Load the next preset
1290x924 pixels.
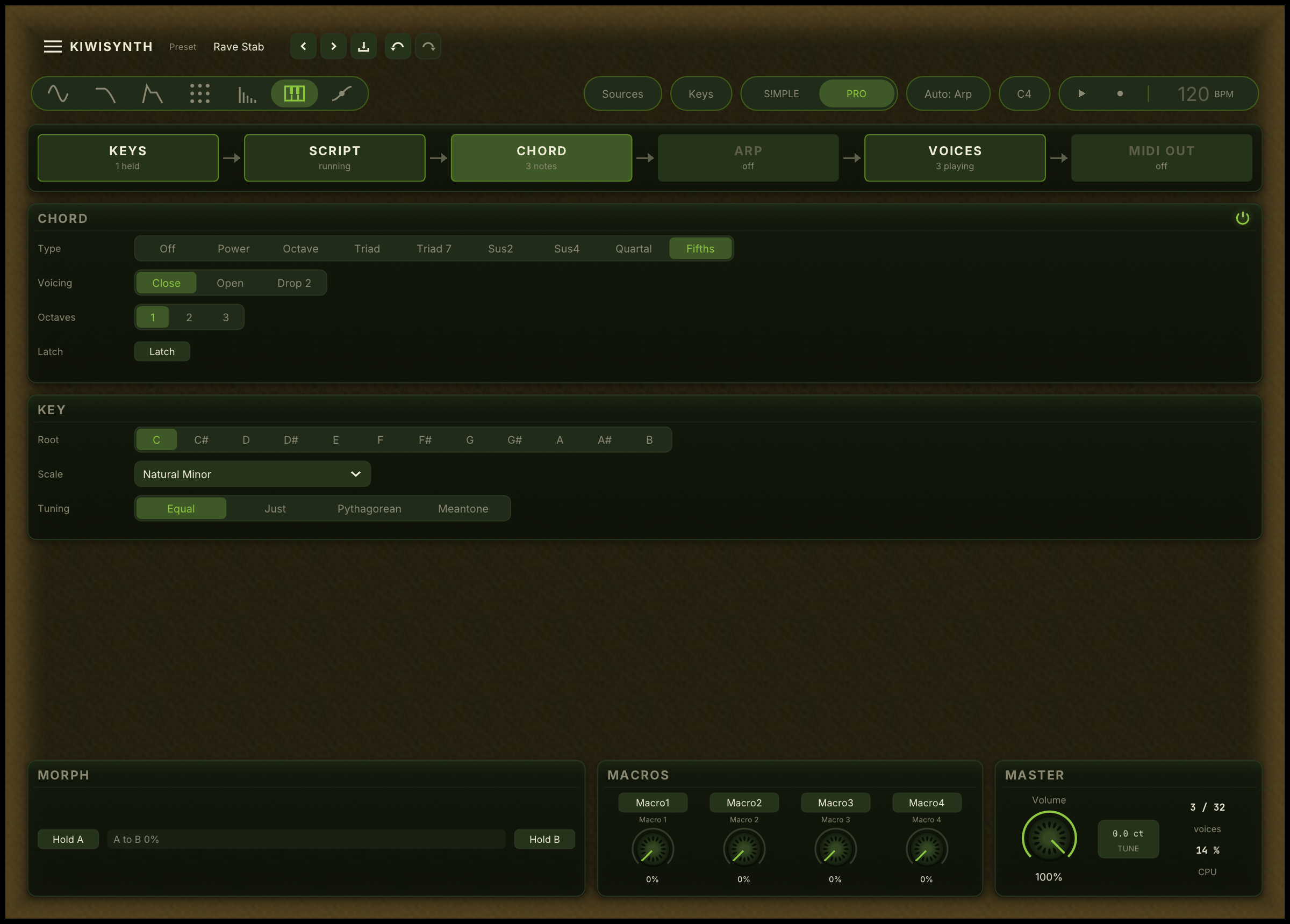tap(334, 47)
